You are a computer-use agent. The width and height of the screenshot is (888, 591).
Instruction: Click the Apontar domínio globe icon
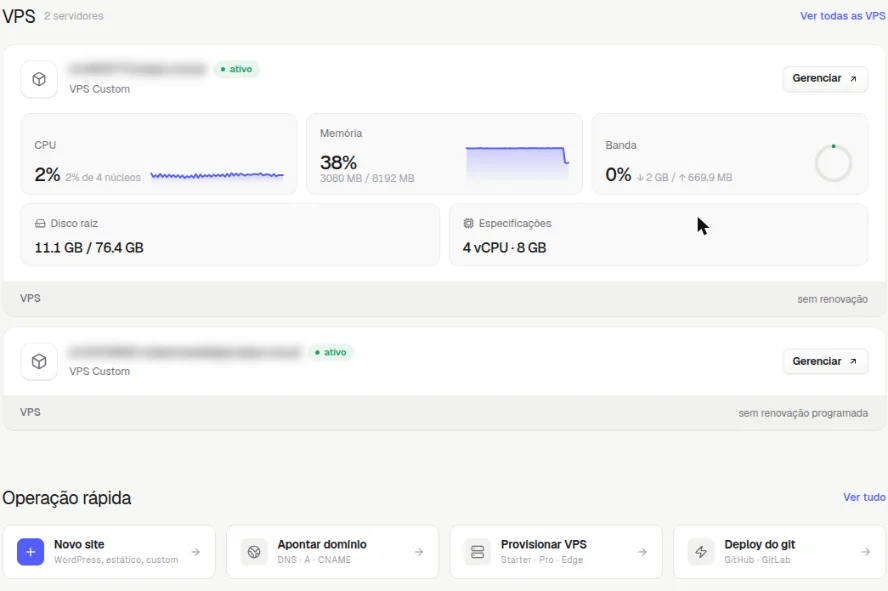point(254,552)
